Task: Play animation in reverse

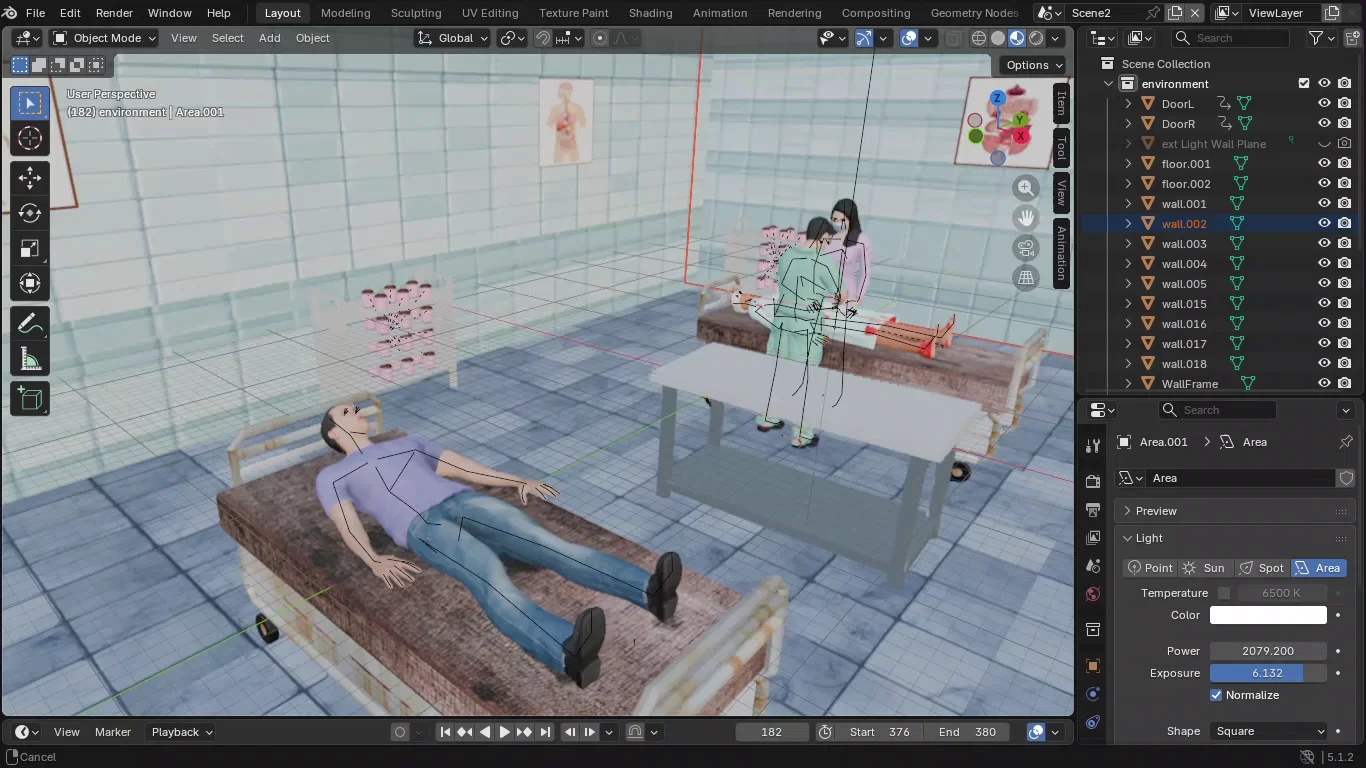Action: (x=485, y=732)
